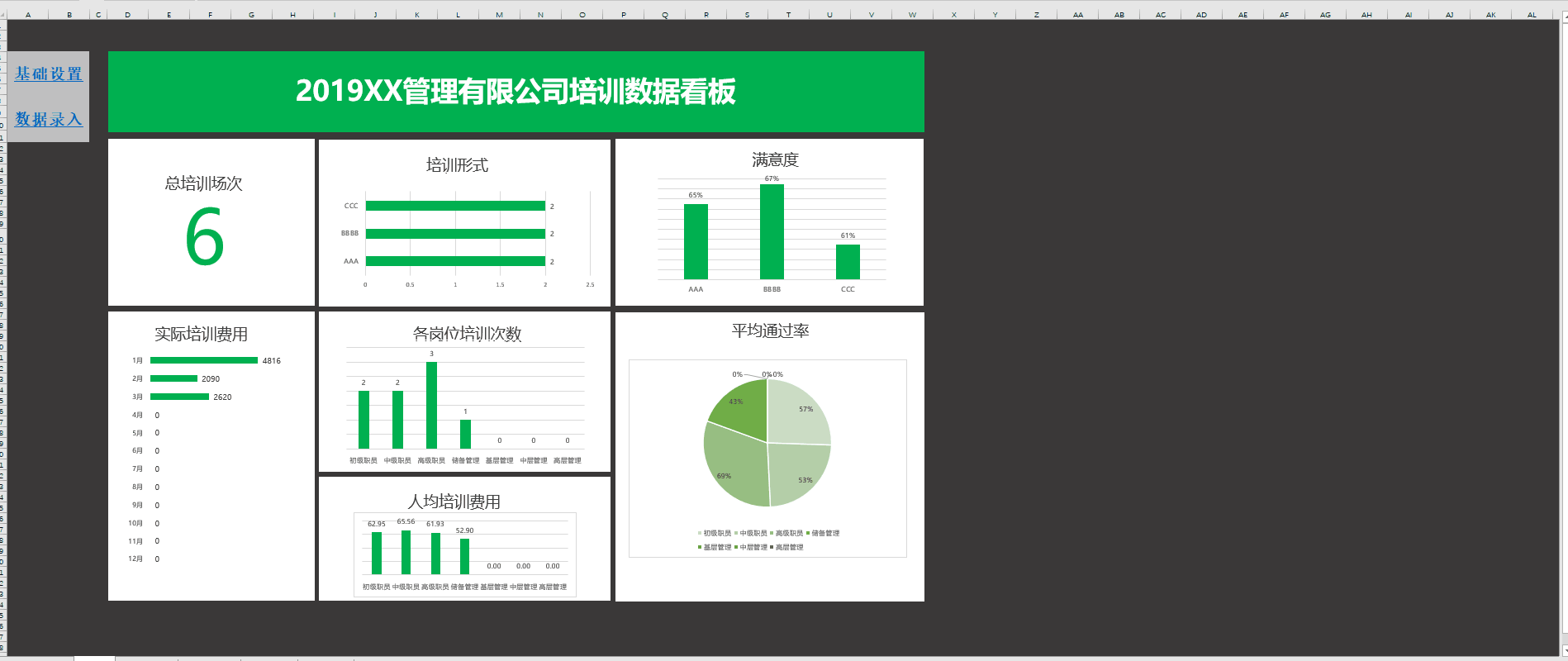Select the 4816 data label
This screenshot has width=1568, height=661.
[272, 361]
